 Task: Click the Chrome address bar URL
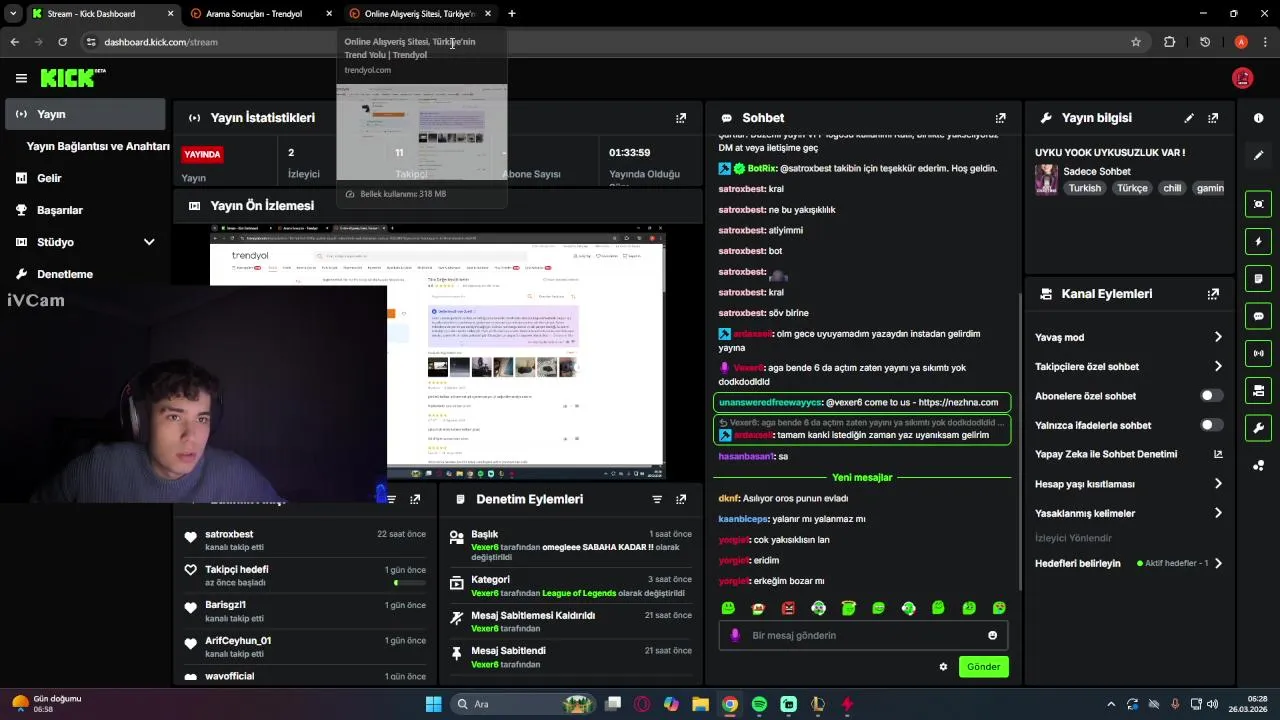(x=161, y=42)
